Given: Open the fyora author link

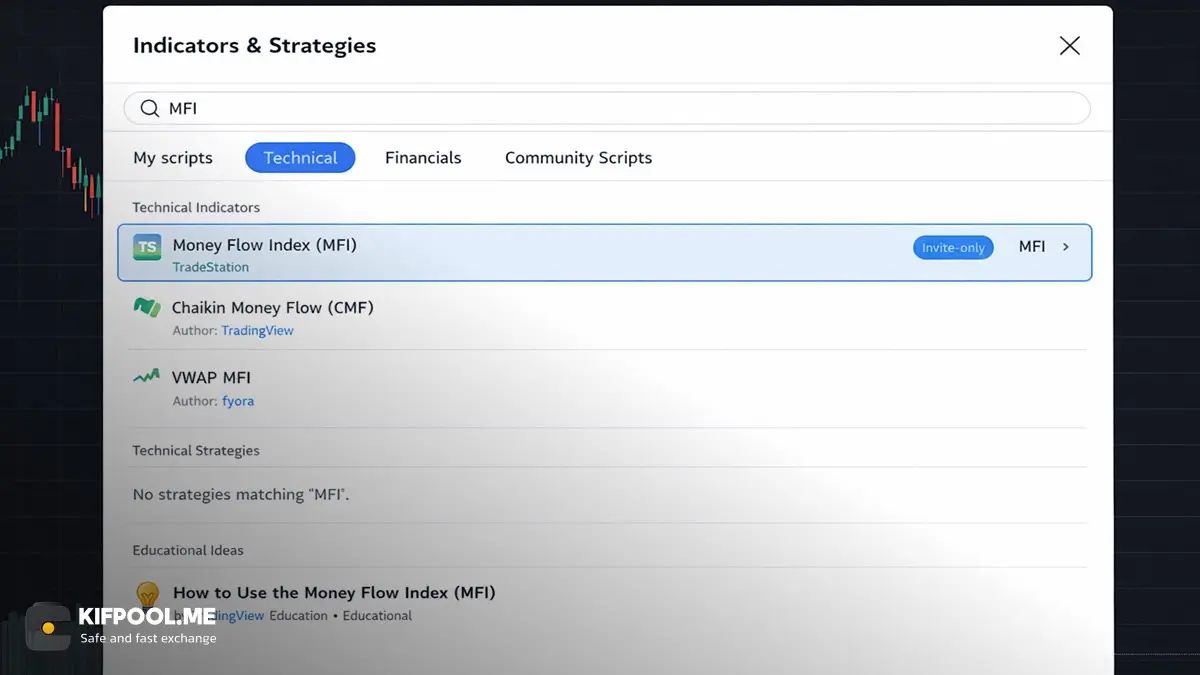Looking at the screenshot, I should [238, 401].
